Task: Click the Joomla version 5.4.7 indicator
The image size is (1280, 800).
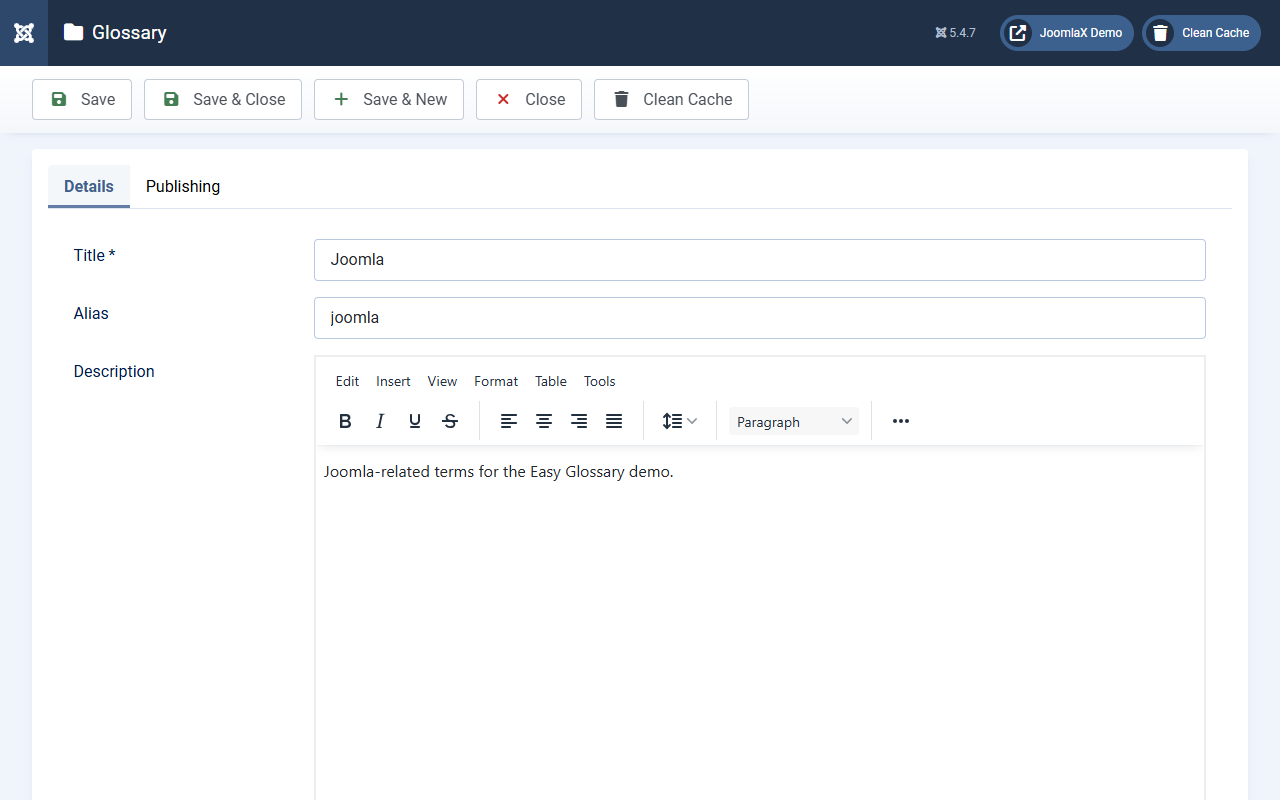Action: [x=955, y=33]
